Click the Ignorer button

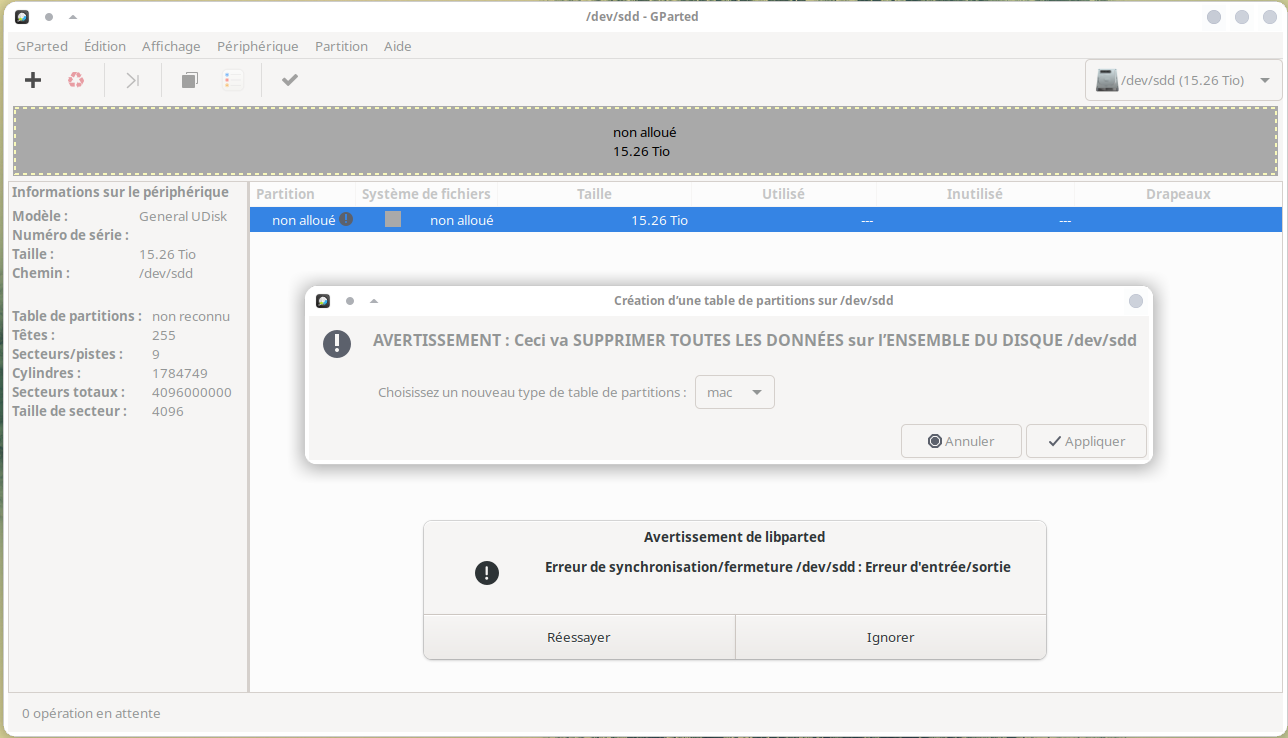click(891, 637)
